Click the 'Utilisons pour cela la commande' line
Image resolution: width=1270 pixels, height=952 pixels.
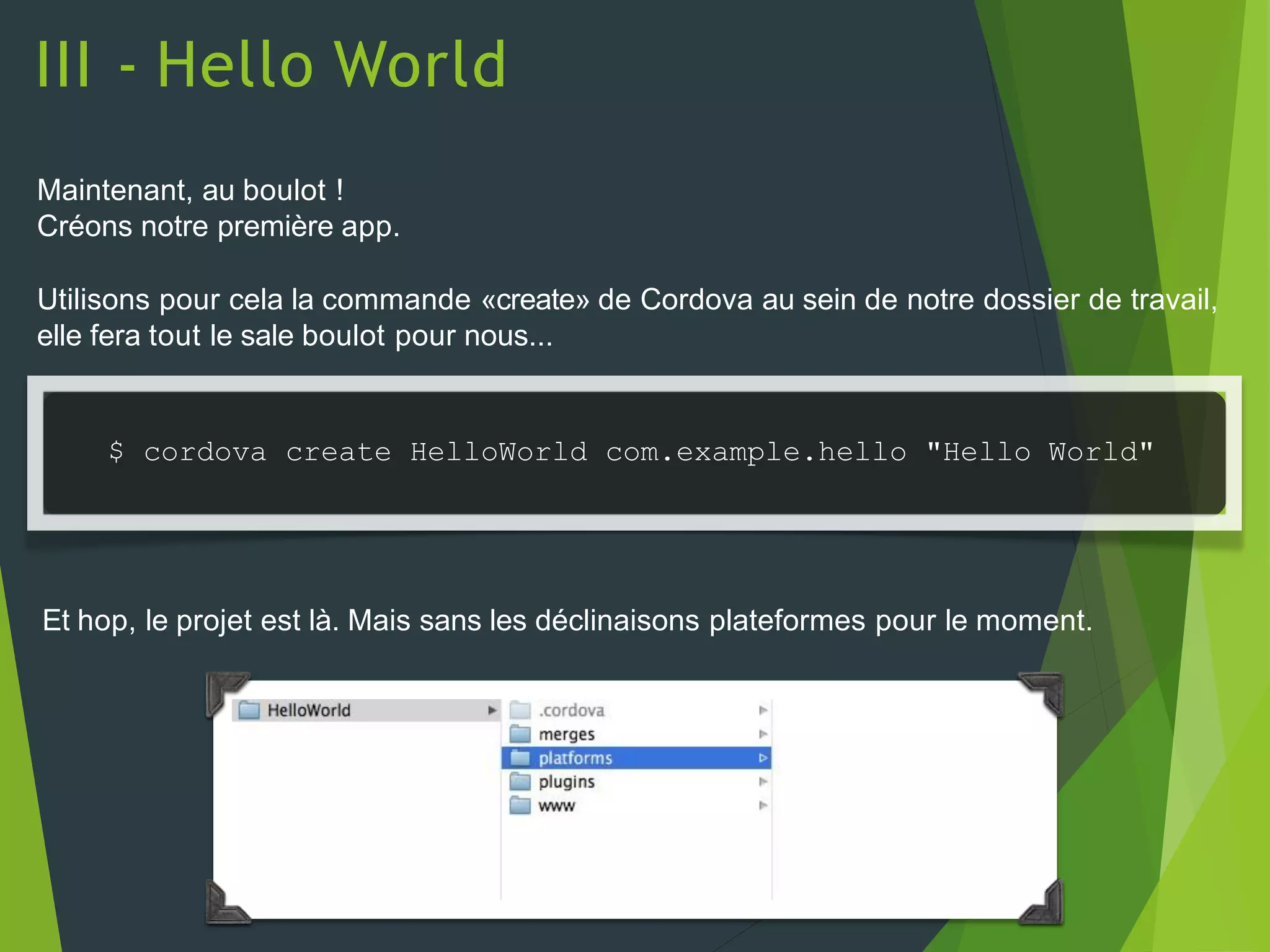(627, 300)
